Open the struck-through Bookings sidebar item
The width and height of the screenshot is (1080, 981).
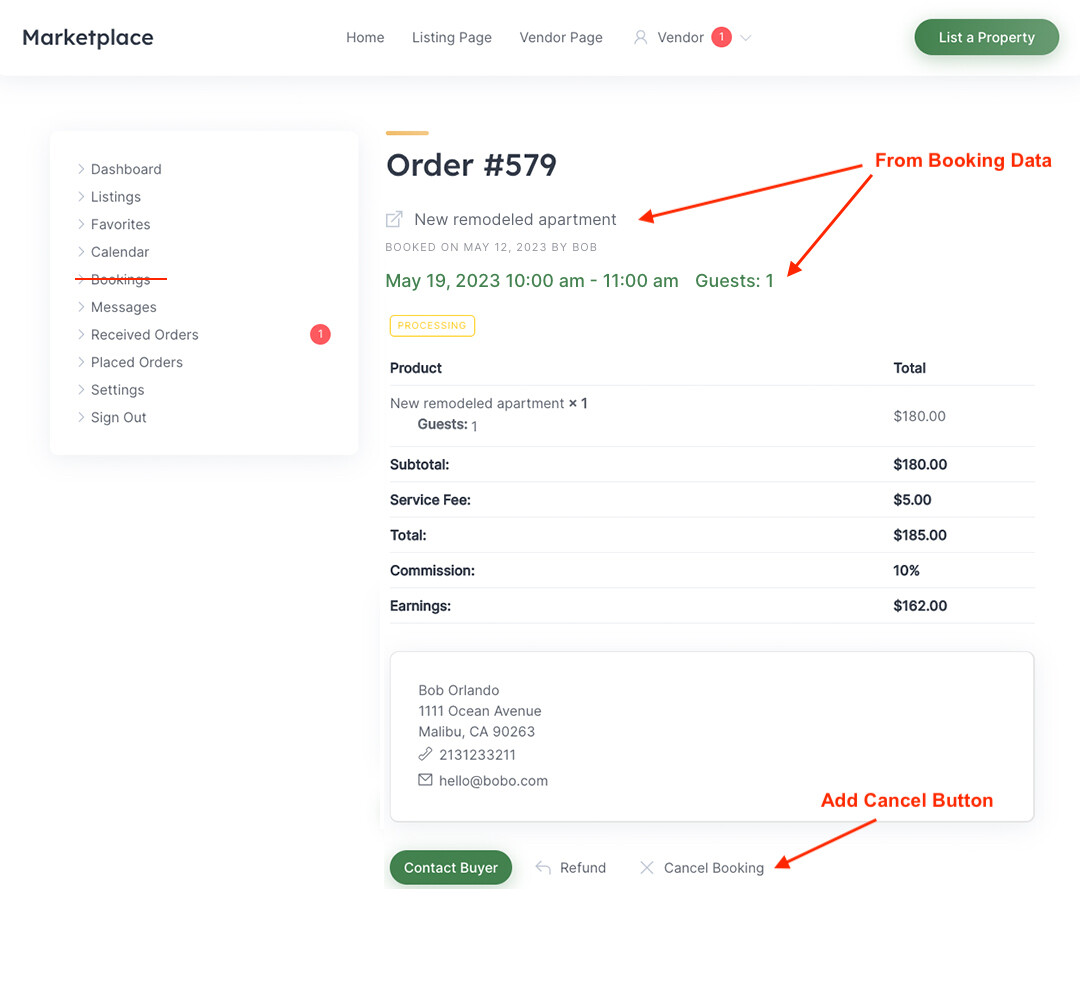click(x=121, y=279)
